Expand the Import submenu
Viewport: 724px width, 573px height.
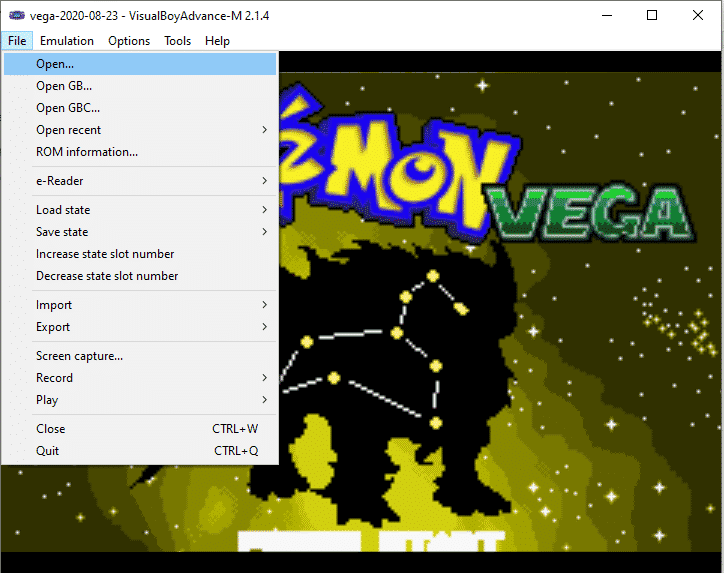click(140, 305)
